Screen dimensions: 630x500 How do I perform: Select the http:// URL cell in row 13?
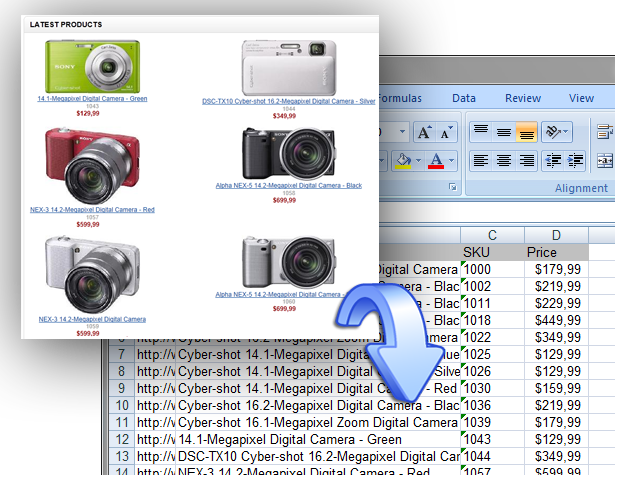click(155, 457)
